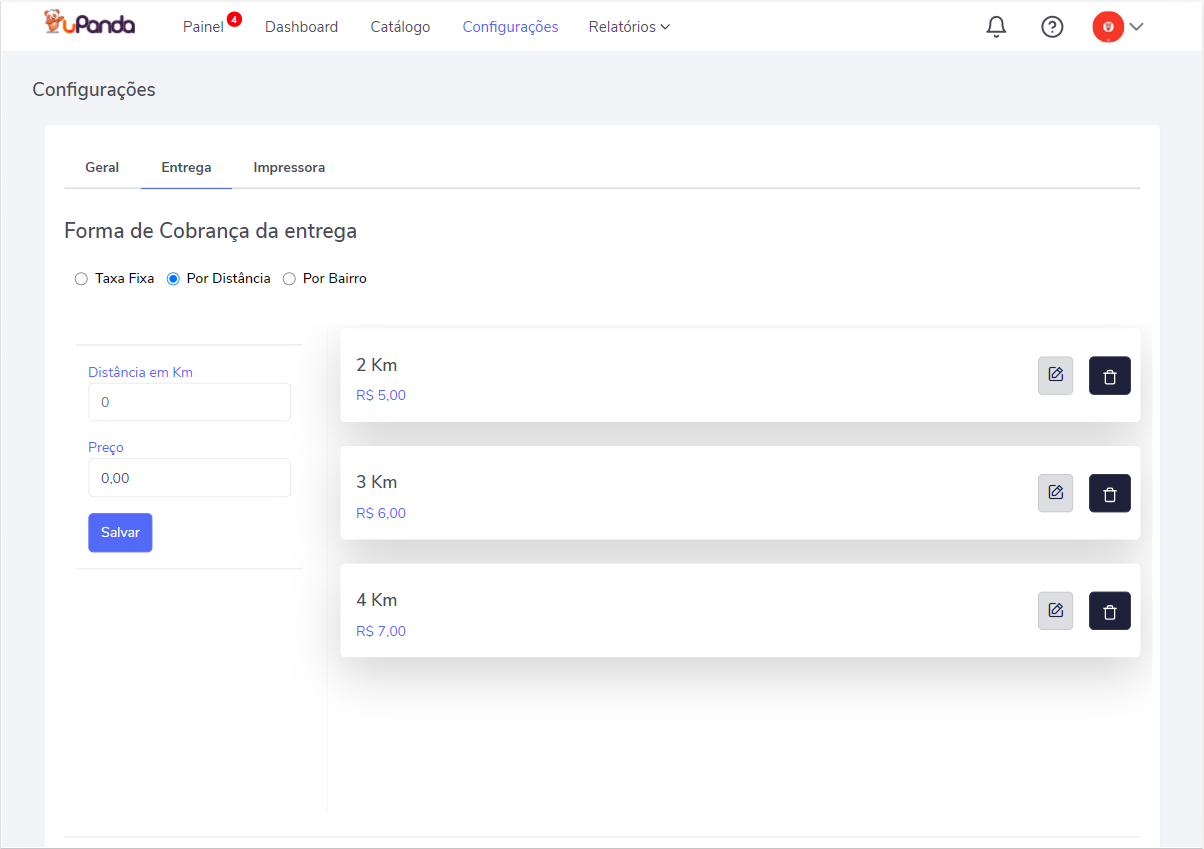The image size is (1204, 849).
Task: Select the Por Distância radio option
Action: tap(173, 279)
